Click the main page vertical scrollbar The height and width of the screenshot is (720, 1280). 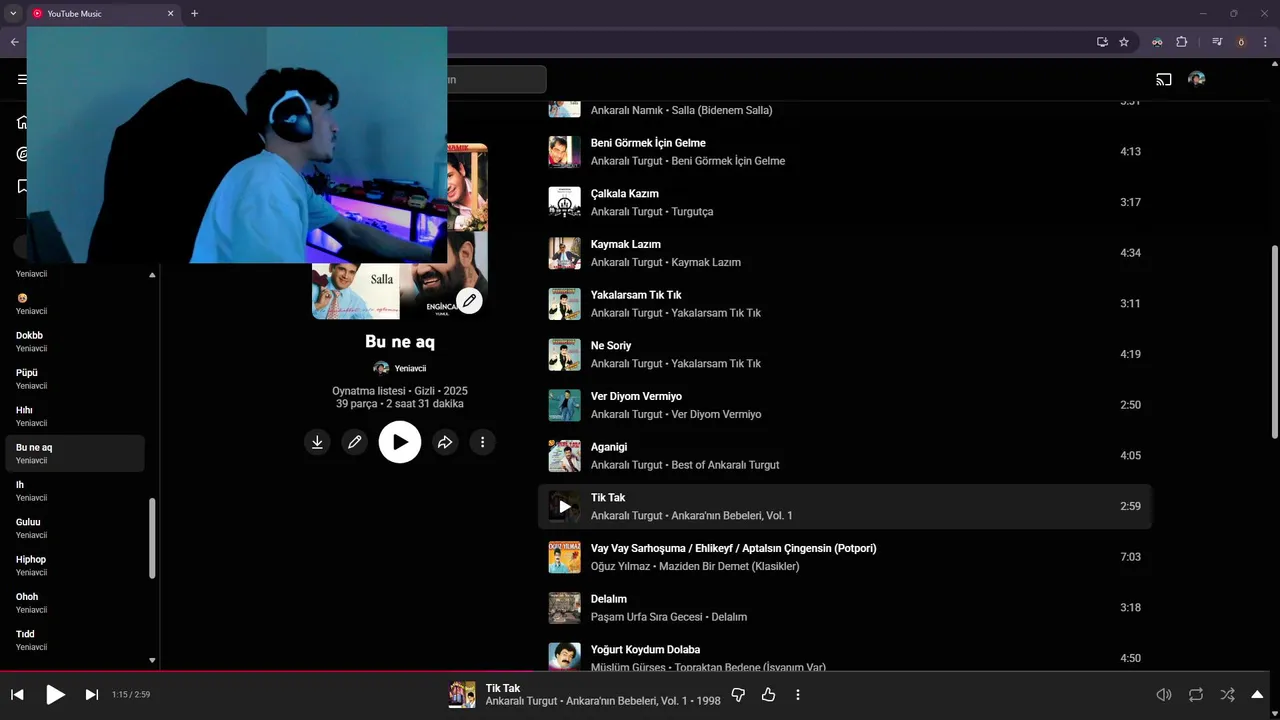(1274, 342)
